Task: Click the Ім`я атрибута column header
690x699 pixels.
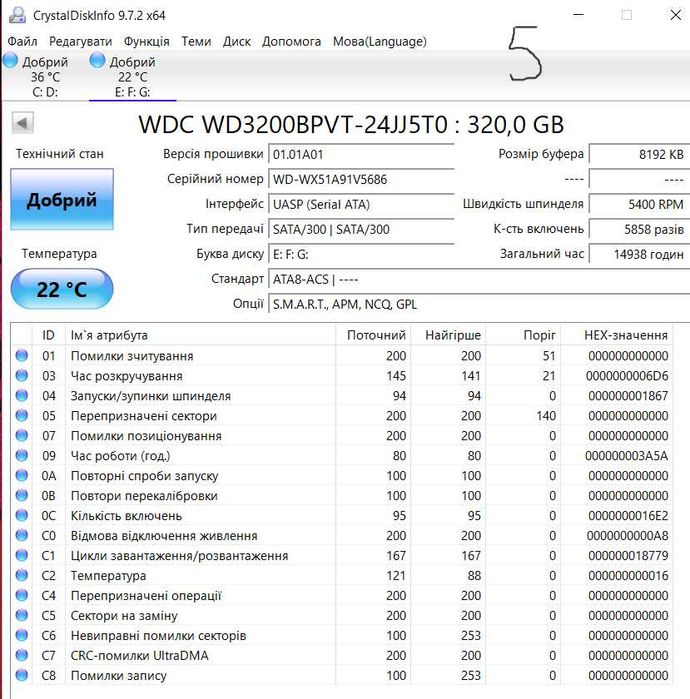Action: click(x=201, y=335)
